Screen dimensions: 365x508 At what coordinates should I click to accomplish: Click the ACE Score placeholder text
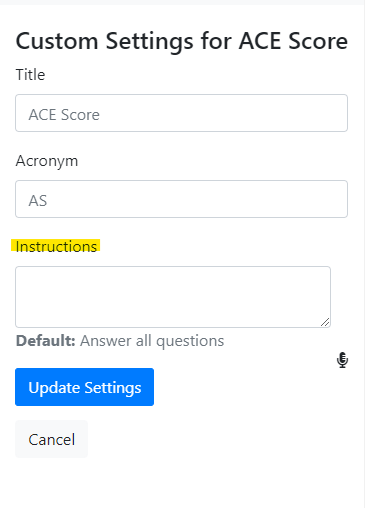(x=64, y=115)
